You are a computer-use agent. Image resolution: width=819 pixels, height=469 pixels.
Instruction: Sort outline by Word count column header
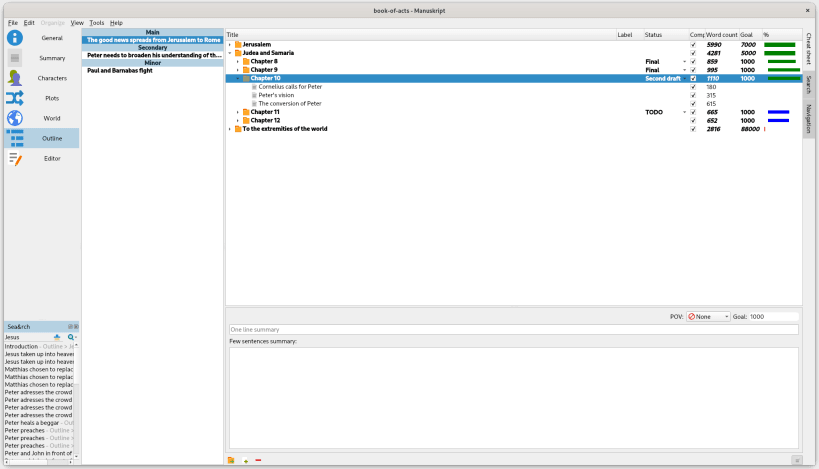pyautogui.click(x=721, y=34)
